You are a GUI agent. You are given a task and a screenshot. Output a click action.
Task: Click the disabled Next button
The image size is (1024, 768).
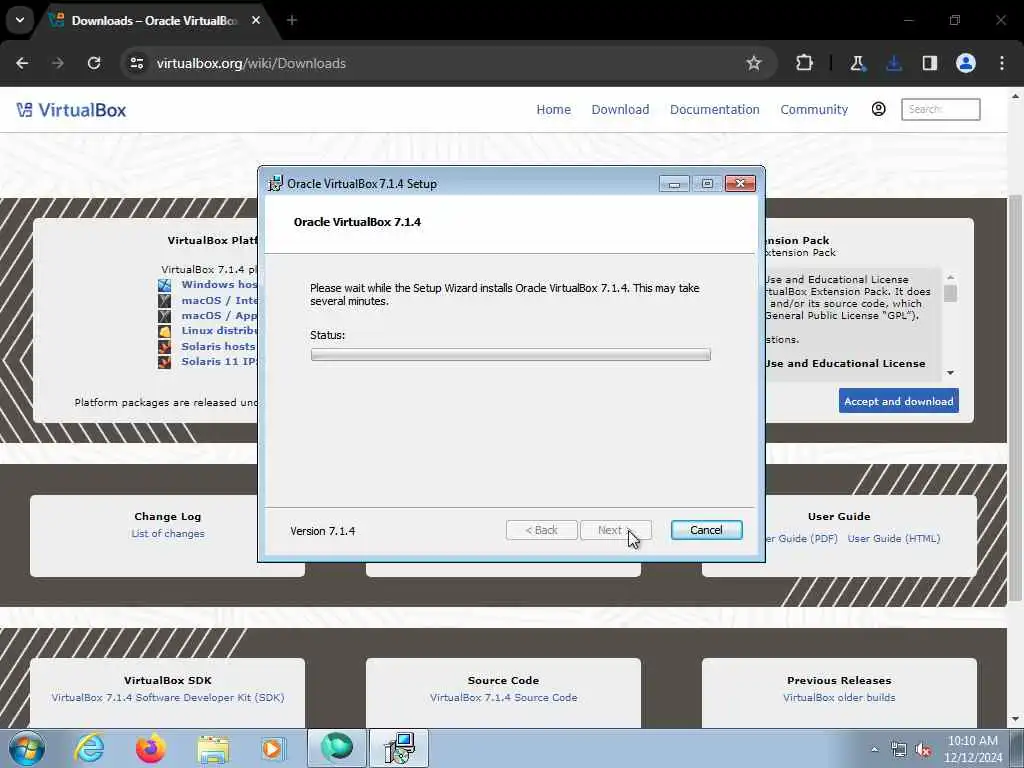click(616, 530)
